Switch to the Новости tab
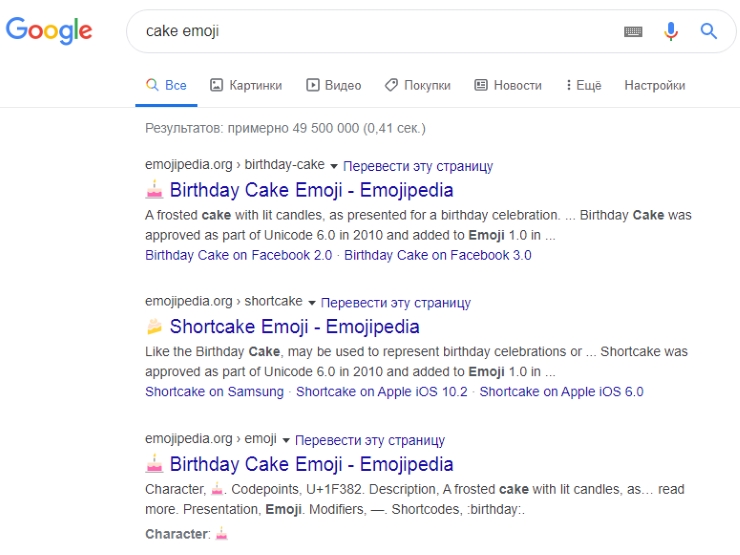This screenshot has width=740, height=555. 508,85
